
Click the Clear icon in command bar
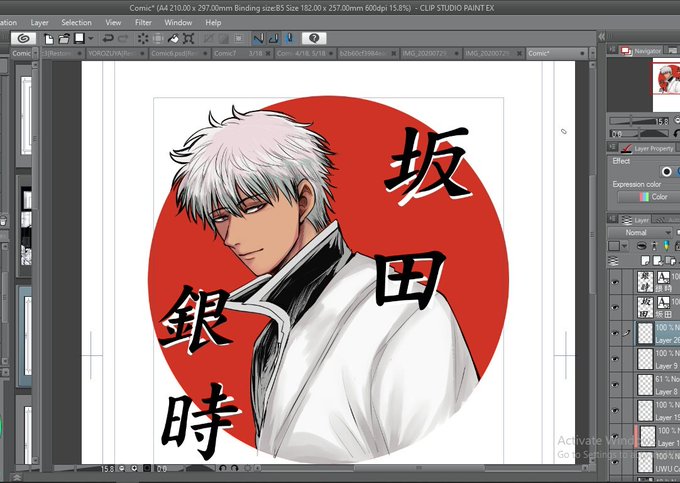tap(143, 39)
